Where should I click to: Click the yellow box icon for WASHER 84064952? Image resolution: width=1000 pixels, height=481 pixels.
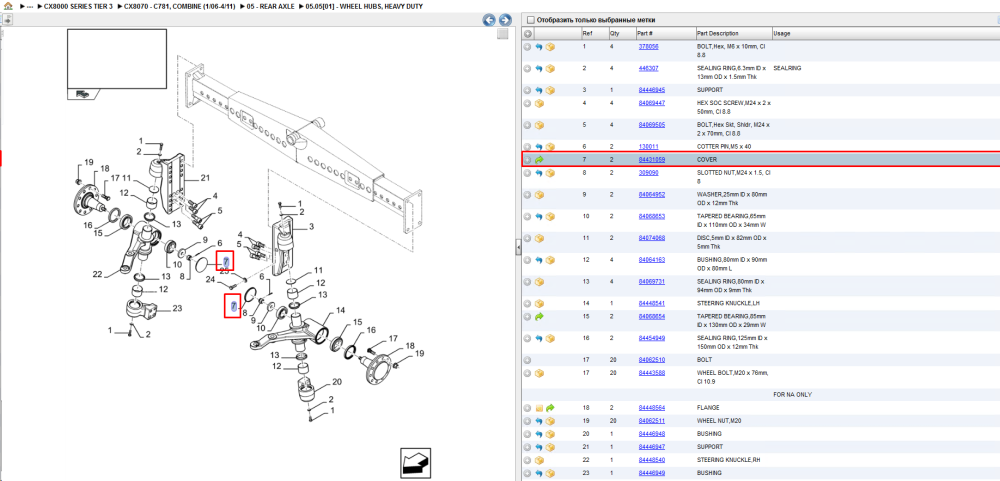(x=539, y=195)
